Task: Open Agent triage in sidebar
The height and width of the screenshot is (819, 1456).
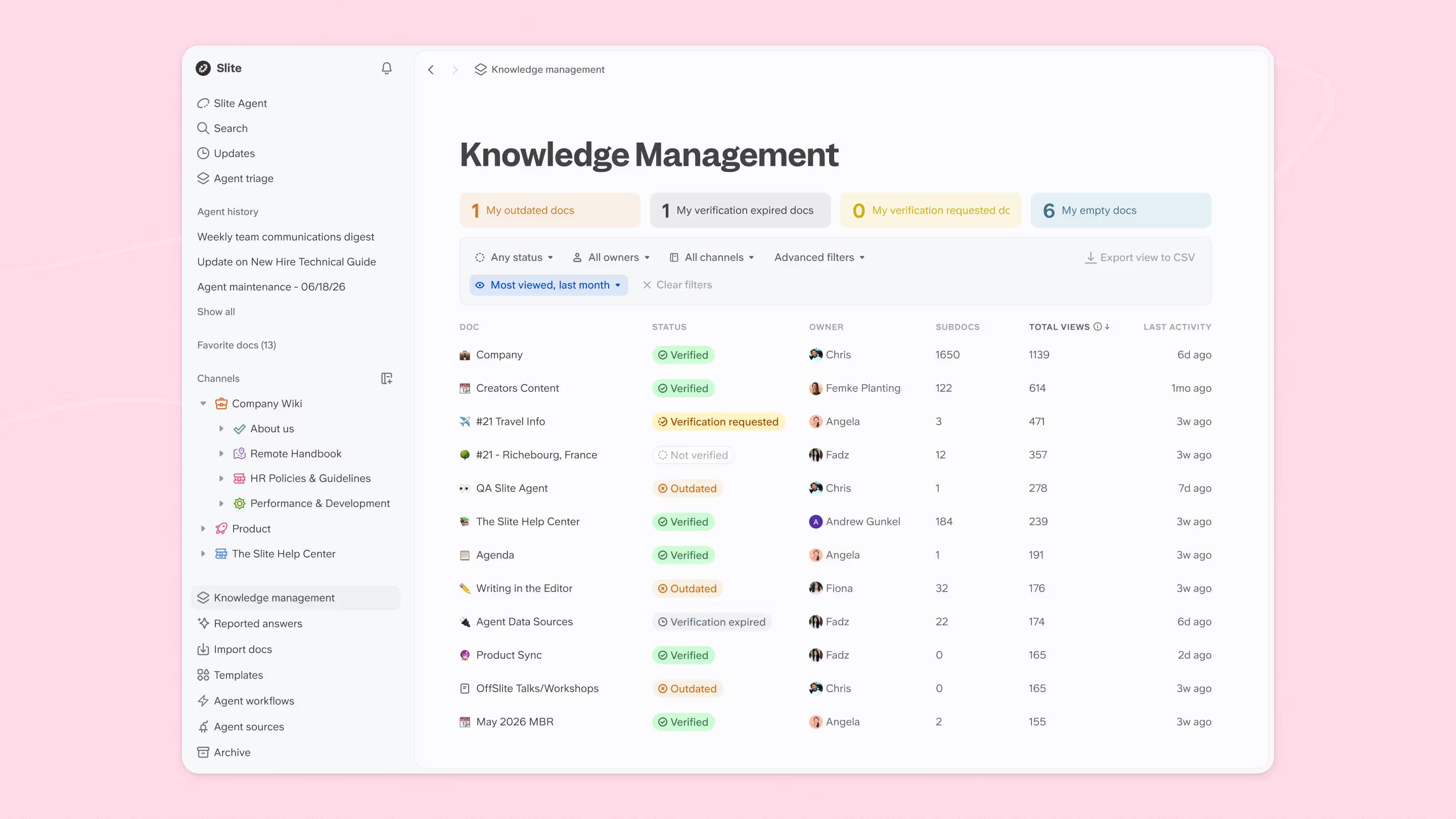Action: pos(235,178)
